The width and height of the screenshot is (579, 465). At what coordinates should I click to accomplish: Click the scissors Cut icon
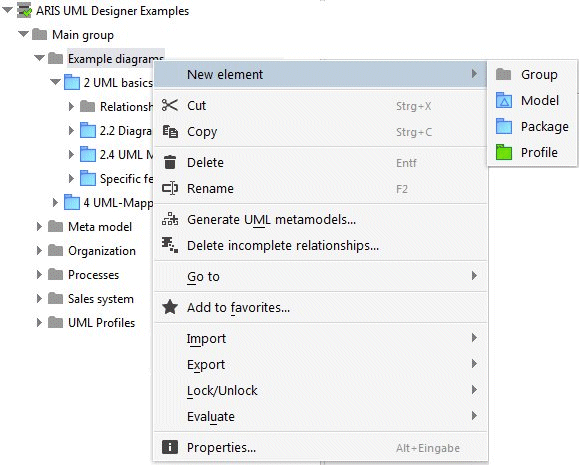pos(170,105)
